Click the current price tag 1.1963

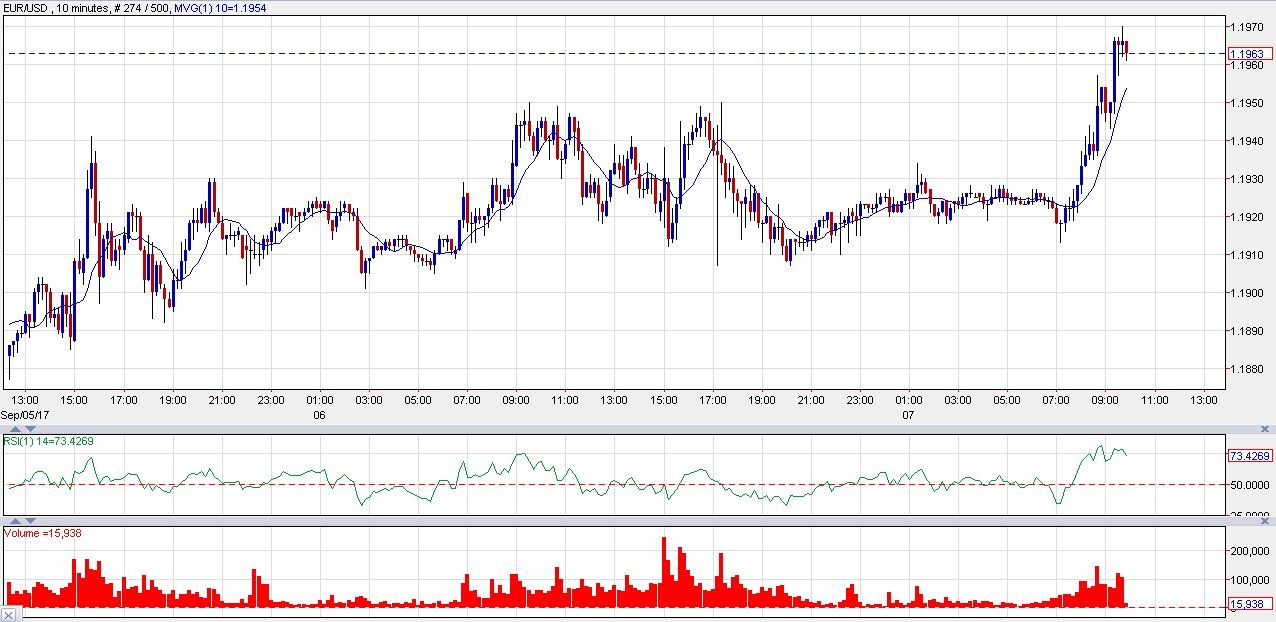click(1250, 54)
